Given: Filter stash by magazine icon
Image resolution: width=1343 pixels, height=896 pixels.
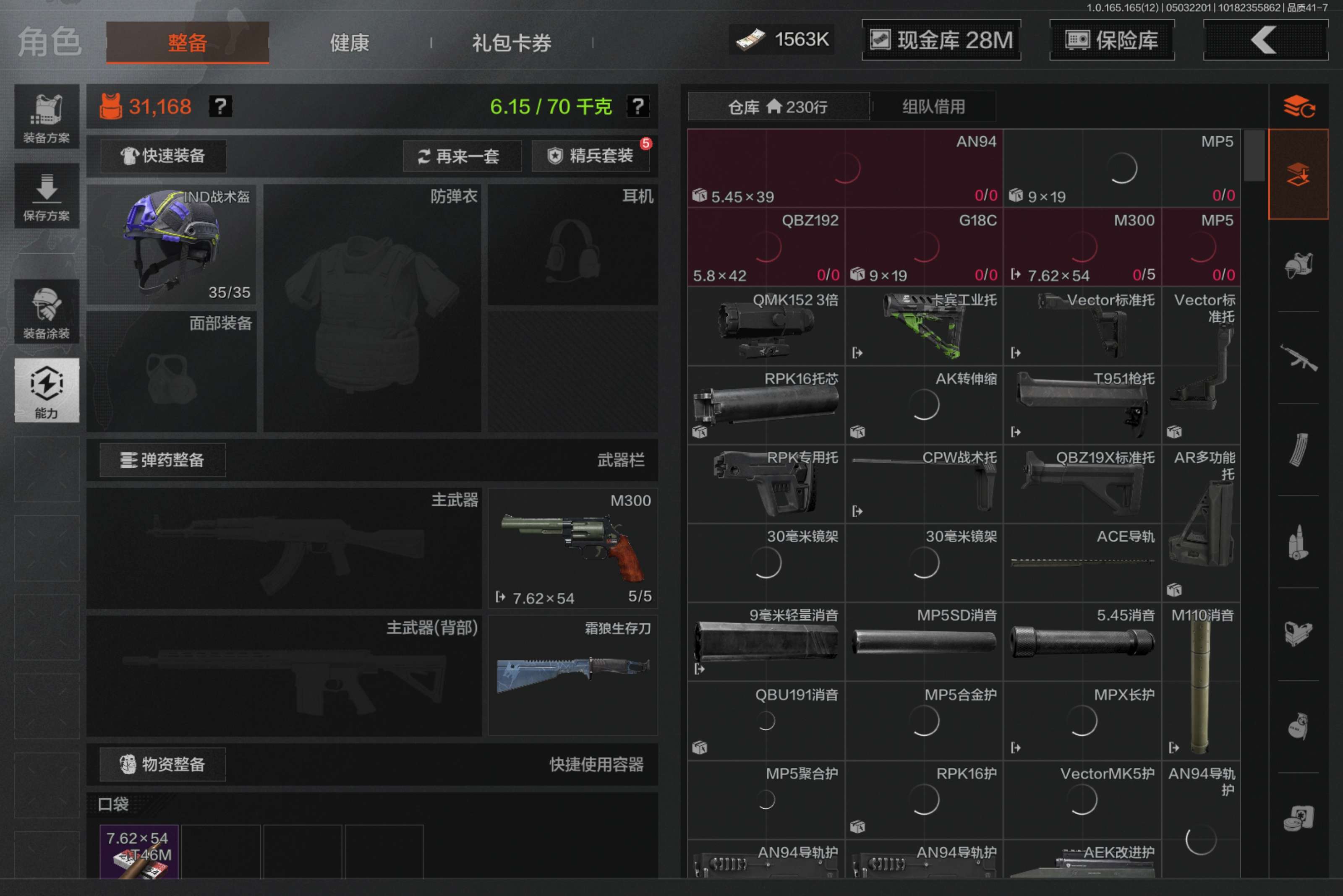Looking at the screenshot, I should click(x=1298, y=450).
